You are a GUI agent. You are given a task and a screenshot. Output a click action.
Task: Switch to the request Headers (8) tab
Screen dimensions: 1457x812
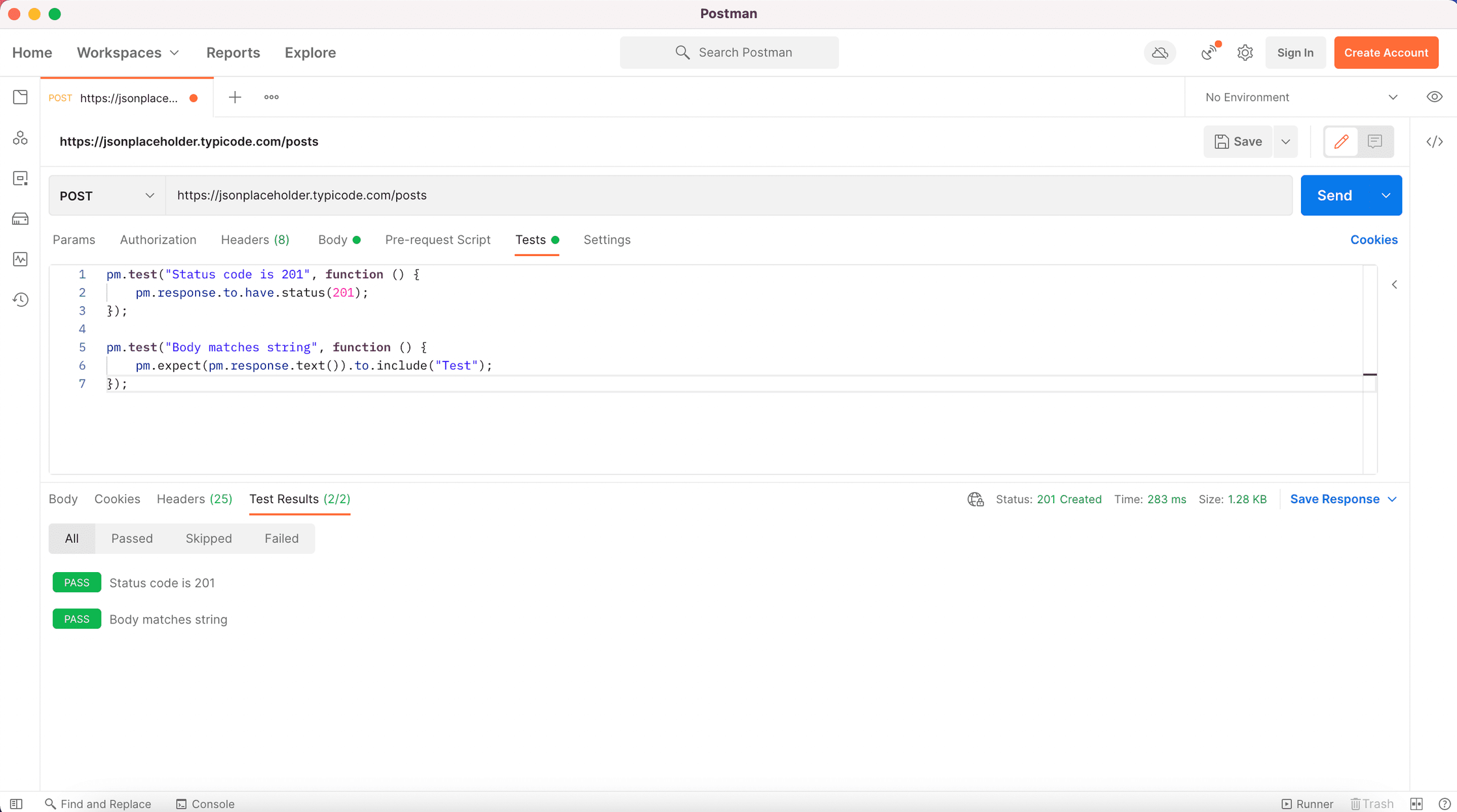tap(255, 240)
